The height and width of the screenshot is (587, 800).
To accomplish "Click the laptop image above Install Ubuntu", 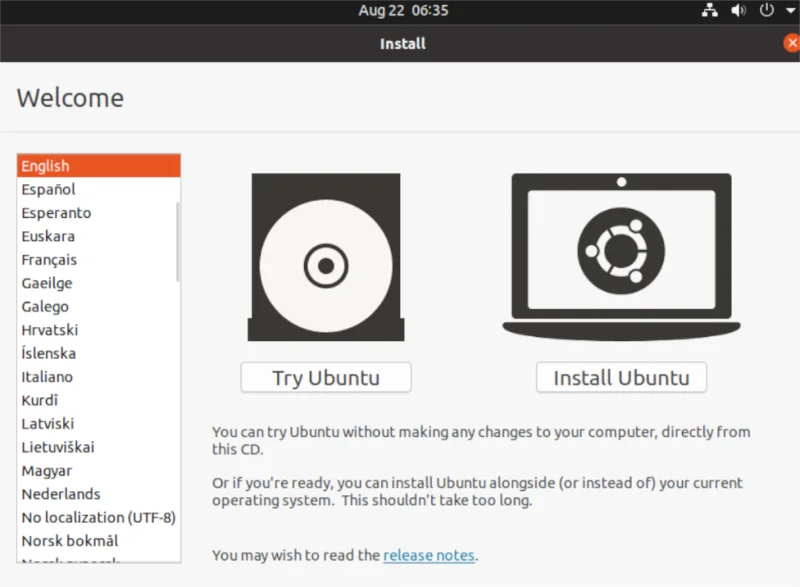I will pyautogui.click(x=621, y=257).
